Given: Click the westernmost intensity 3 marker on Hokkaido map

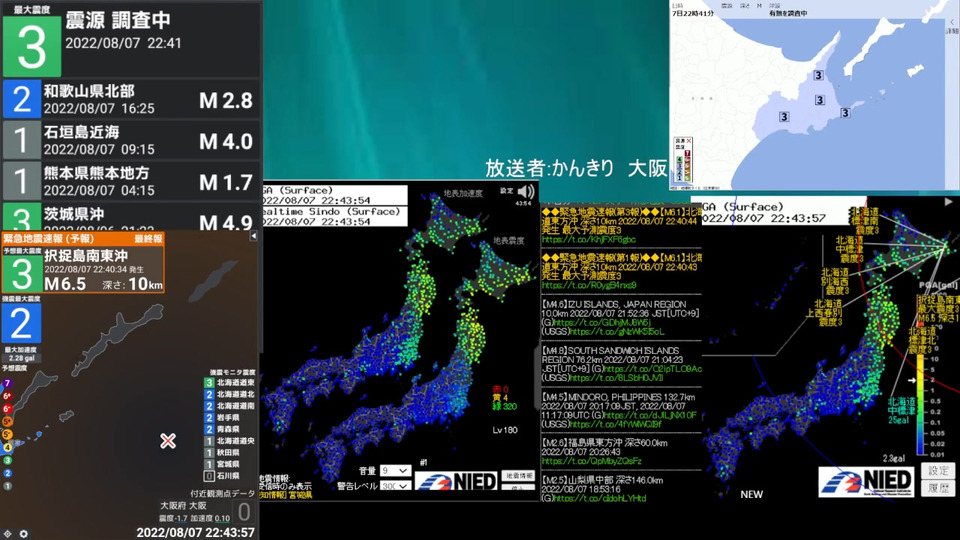Looking at the screenshot, I should point(784,117).
